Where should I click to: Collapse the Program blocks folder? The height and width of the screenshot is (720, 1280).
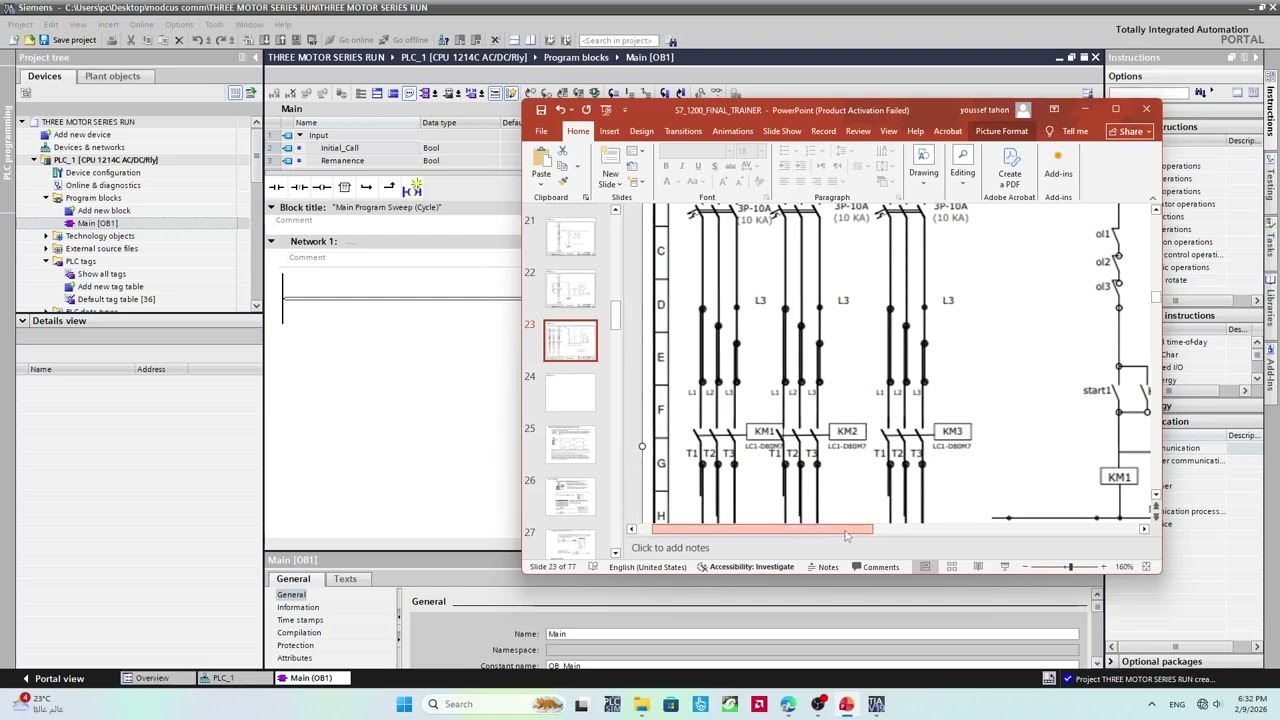tap(46, 198)
